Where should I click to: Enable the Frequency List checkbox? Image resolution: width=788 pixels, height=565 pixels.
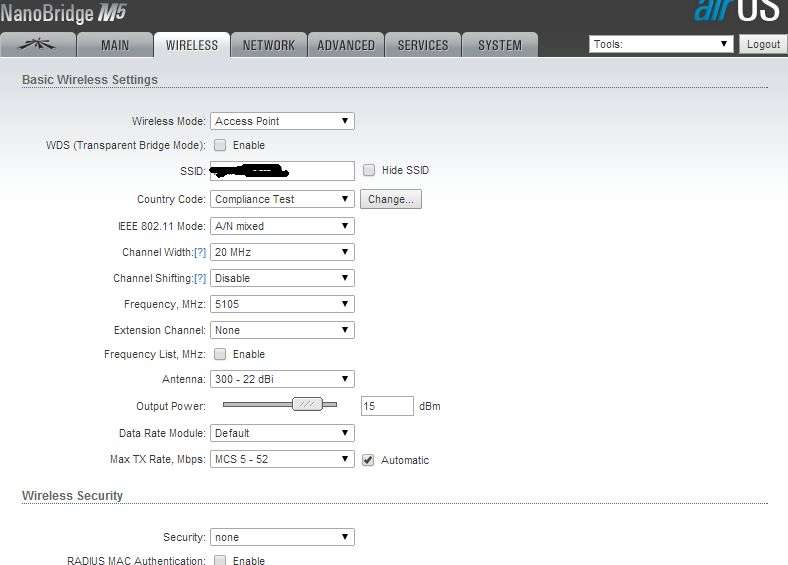point(220,354)
